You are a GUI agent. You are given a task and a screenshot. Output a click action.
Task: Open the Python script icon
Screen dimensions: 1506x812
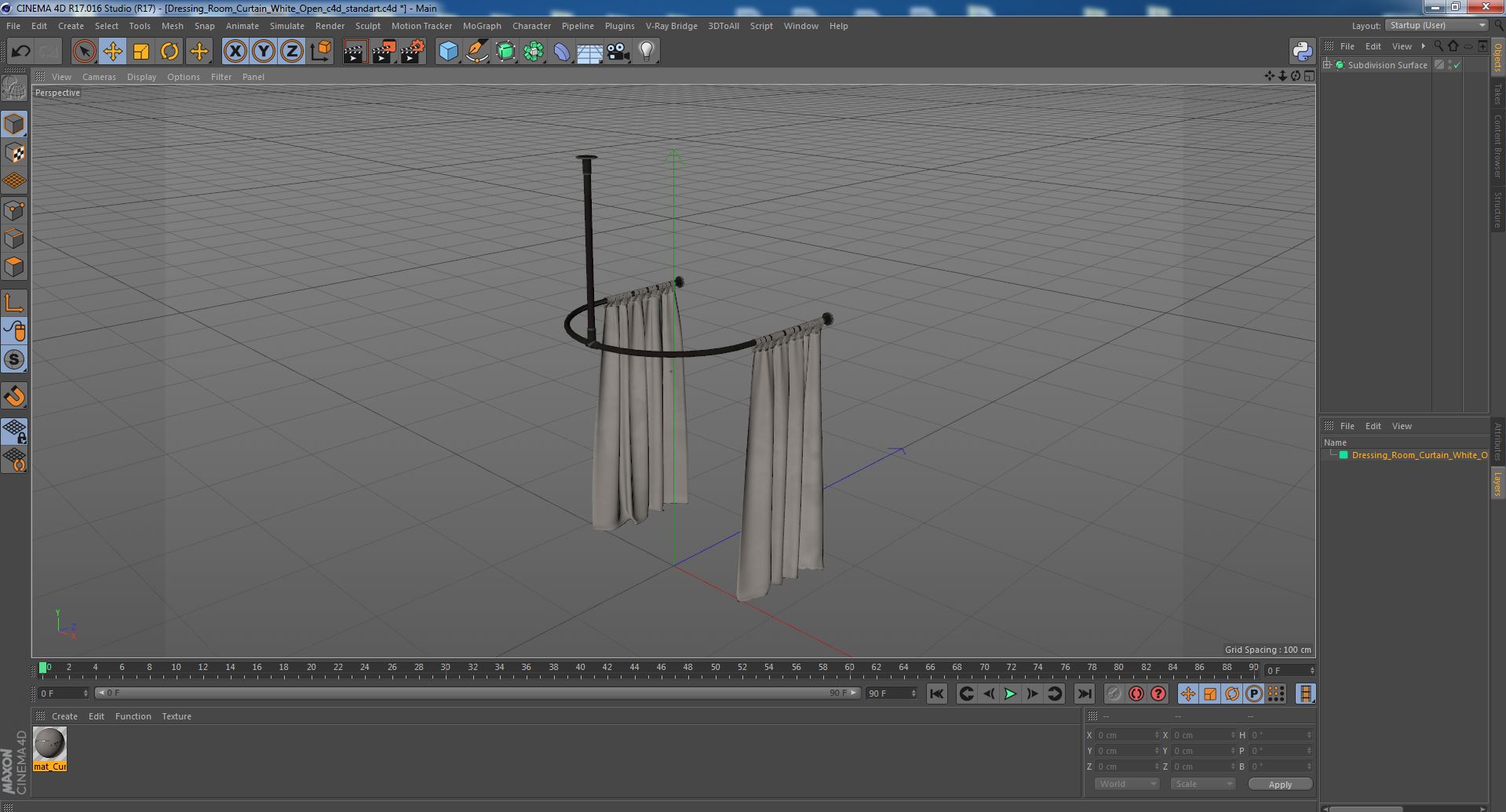(x=1302, y=52)
